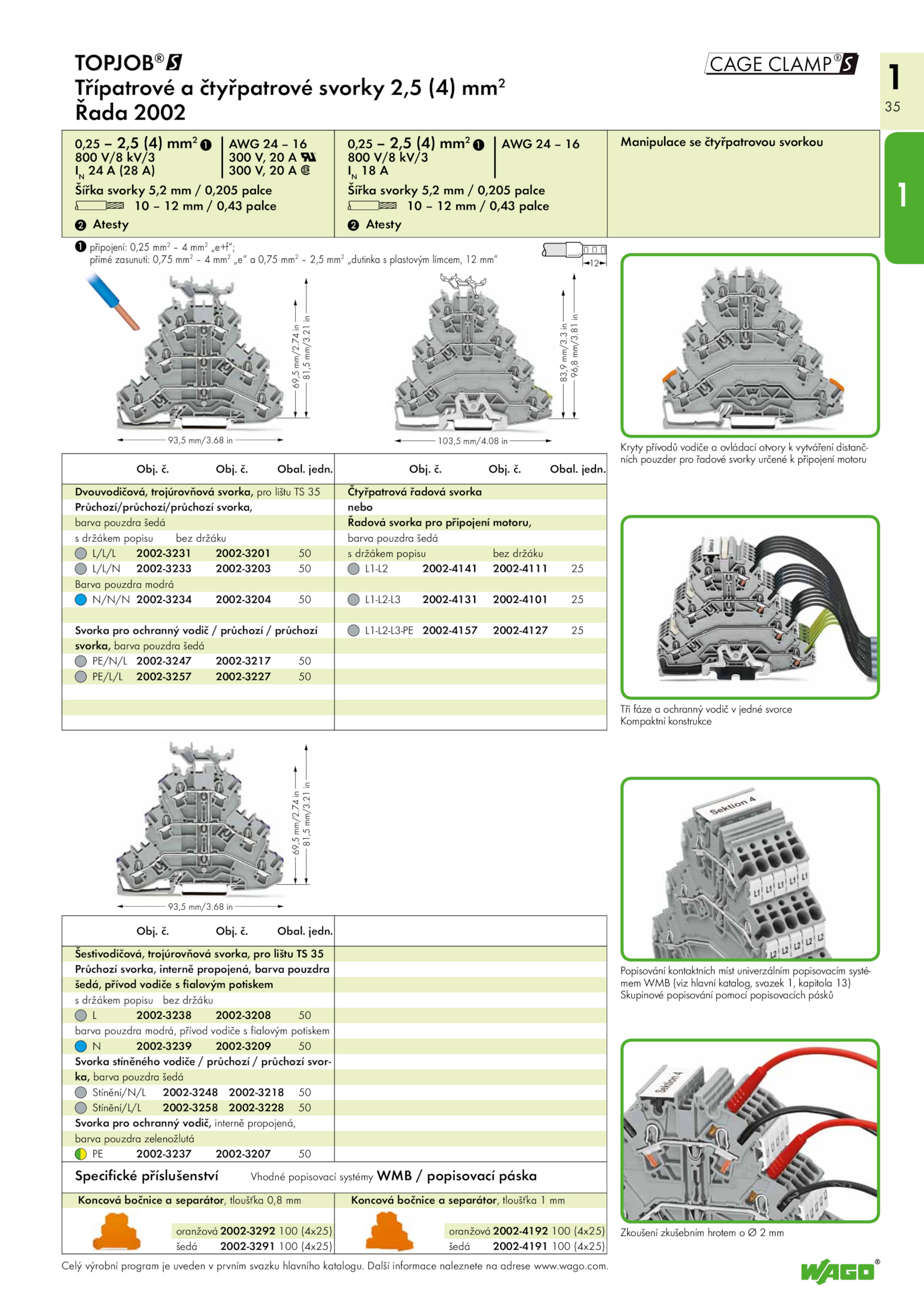This screenshot has width=924, height=1307.
Task: Click order number 2002-3207
Action: click(243, 1154)
